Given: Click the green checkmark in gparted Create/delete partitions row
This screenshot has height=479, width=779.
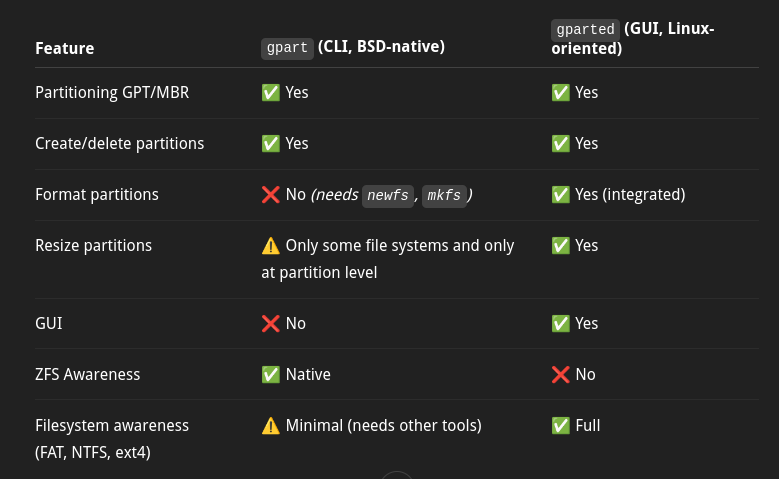Looking at the screenshot, I should (x=560, y=144).
